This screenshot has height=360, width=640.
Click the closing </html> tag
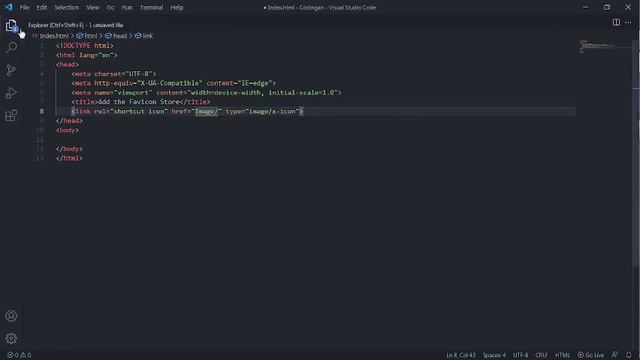pos(69,158)
